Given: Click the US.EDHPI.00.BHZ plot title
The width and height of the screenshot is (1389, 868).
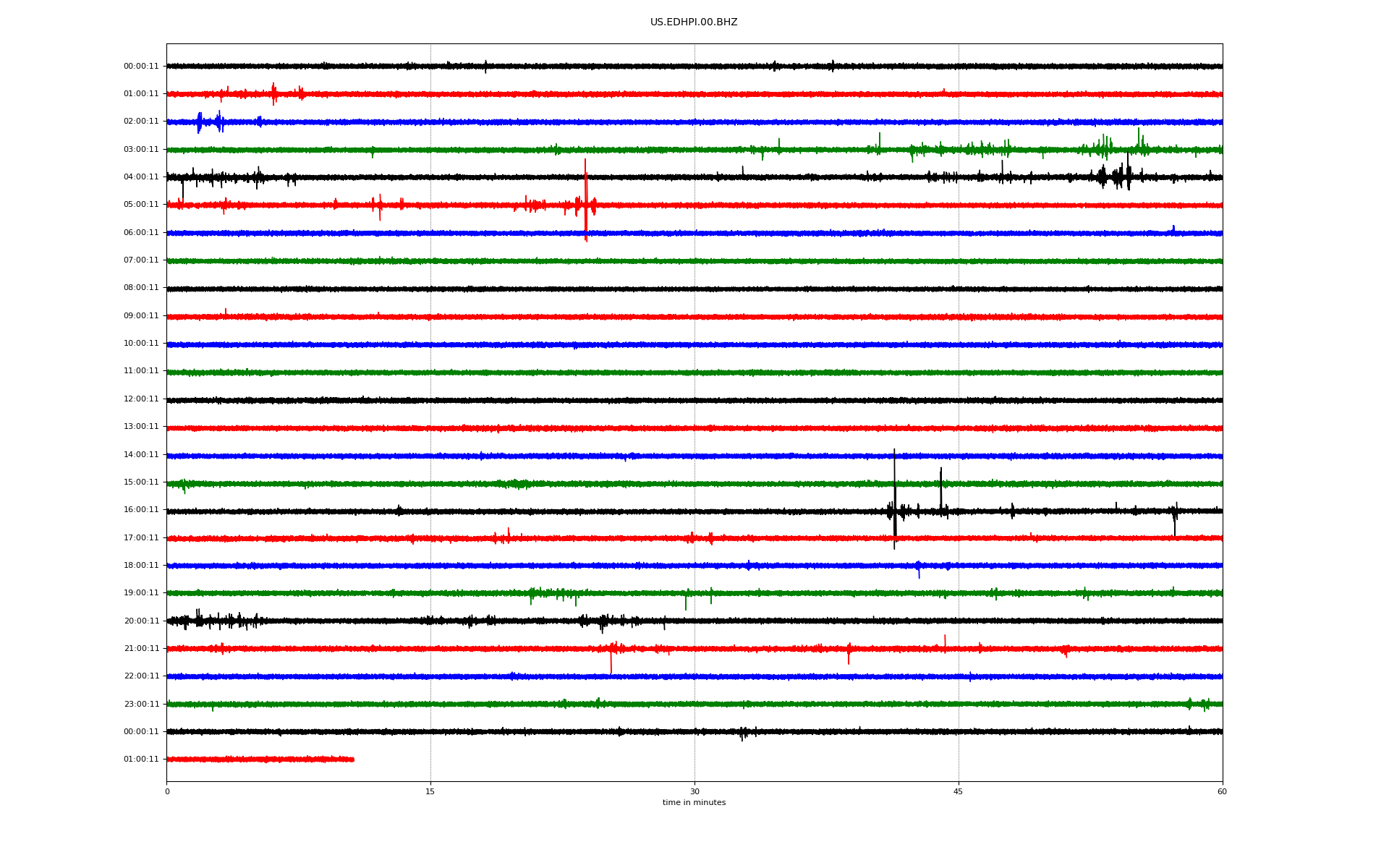Looking at the screenshot, I should (x=693, y=22).
